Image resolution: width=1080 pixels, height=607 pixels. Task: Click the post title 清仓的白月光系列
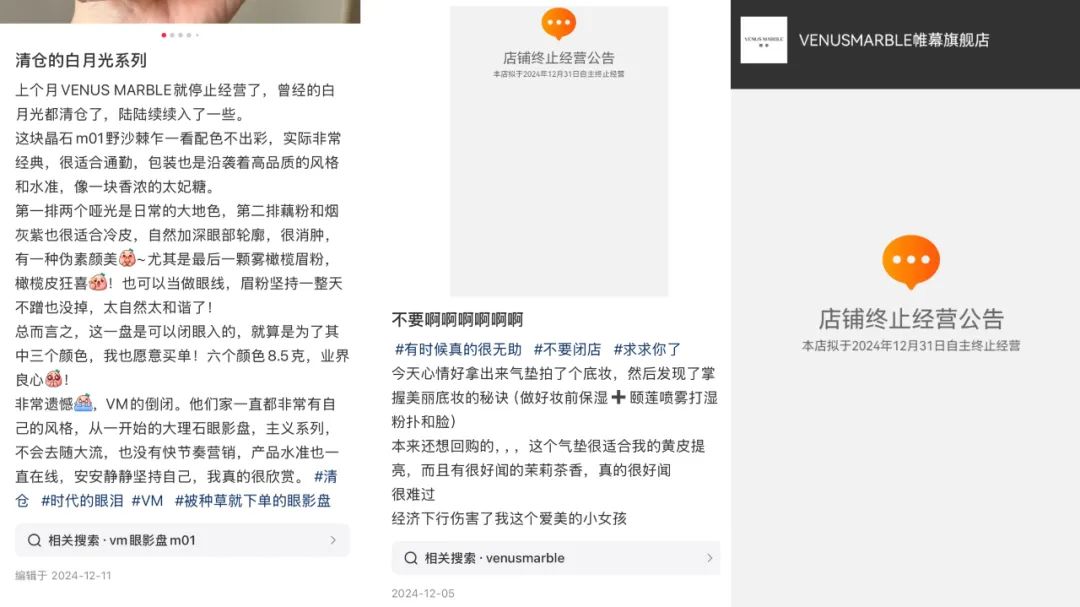81,61
